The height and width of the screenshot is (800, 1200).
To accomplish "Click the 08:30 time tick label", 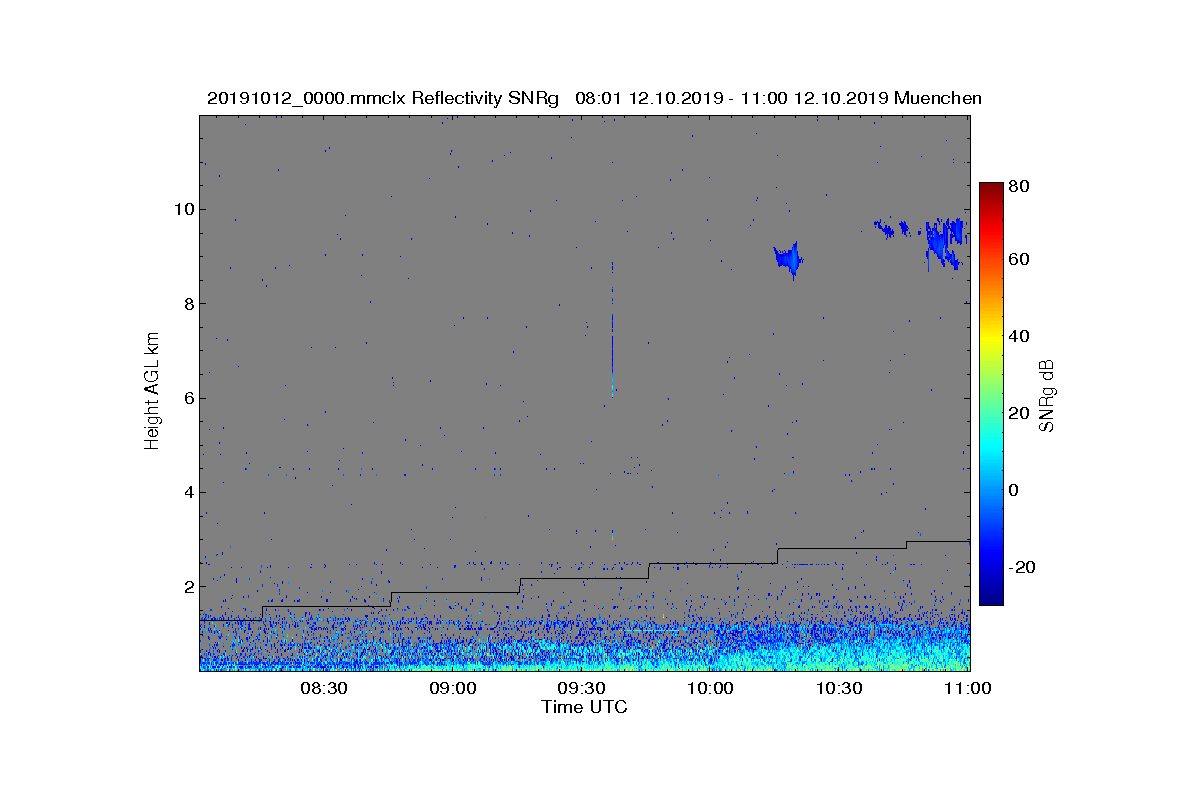I will click(323, 688).
